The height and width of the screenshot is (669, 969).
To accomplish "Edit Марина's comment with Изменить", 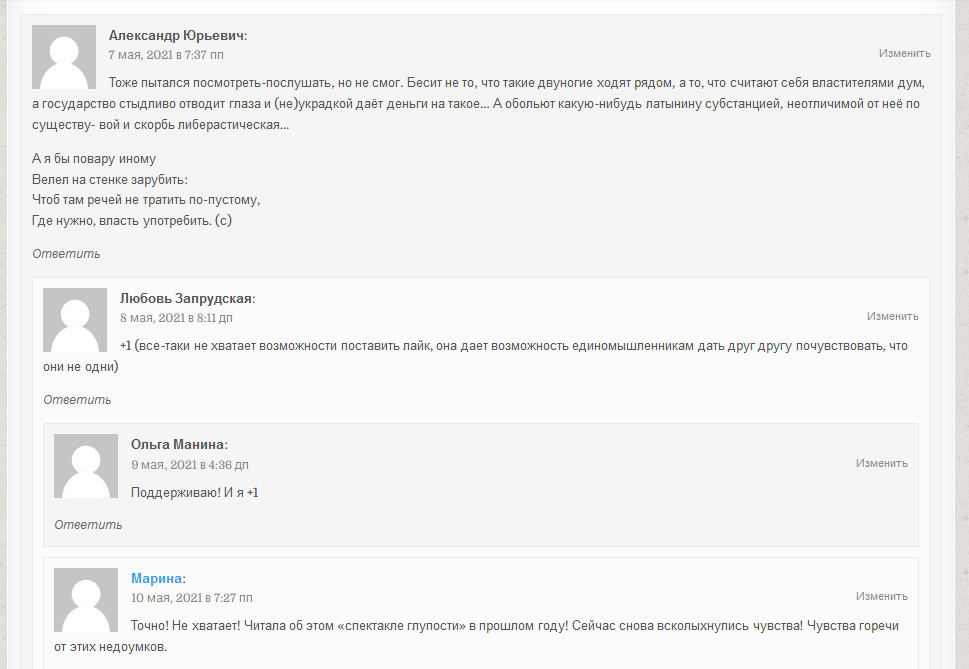I will click(x=882, y=596).
